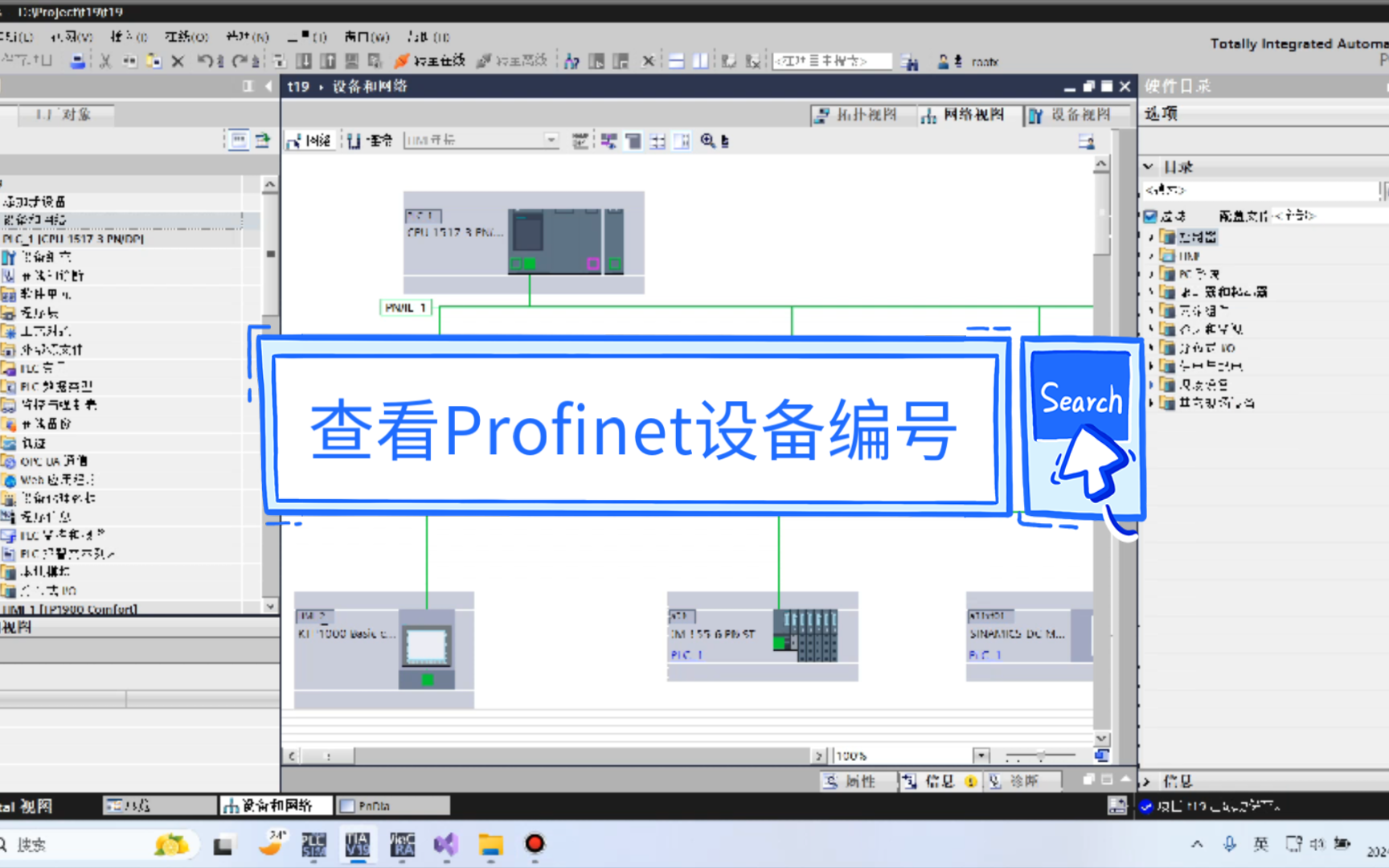1389x868 pixels.
Task: Go online with the orange plug button
Action: click(429, 61)
